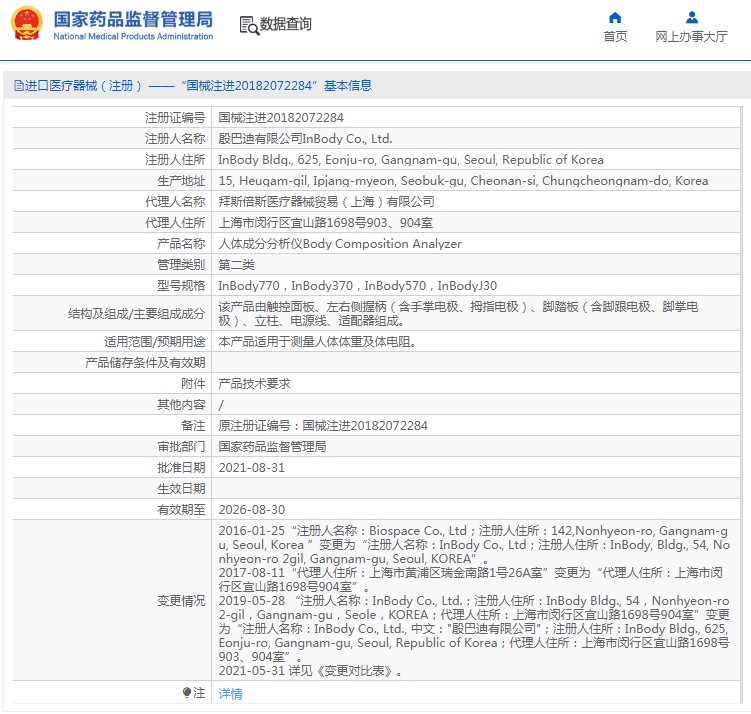The image size is (751, 714).
Task: Click the 注册证编号 row label
Action: (x=175, y=118)
